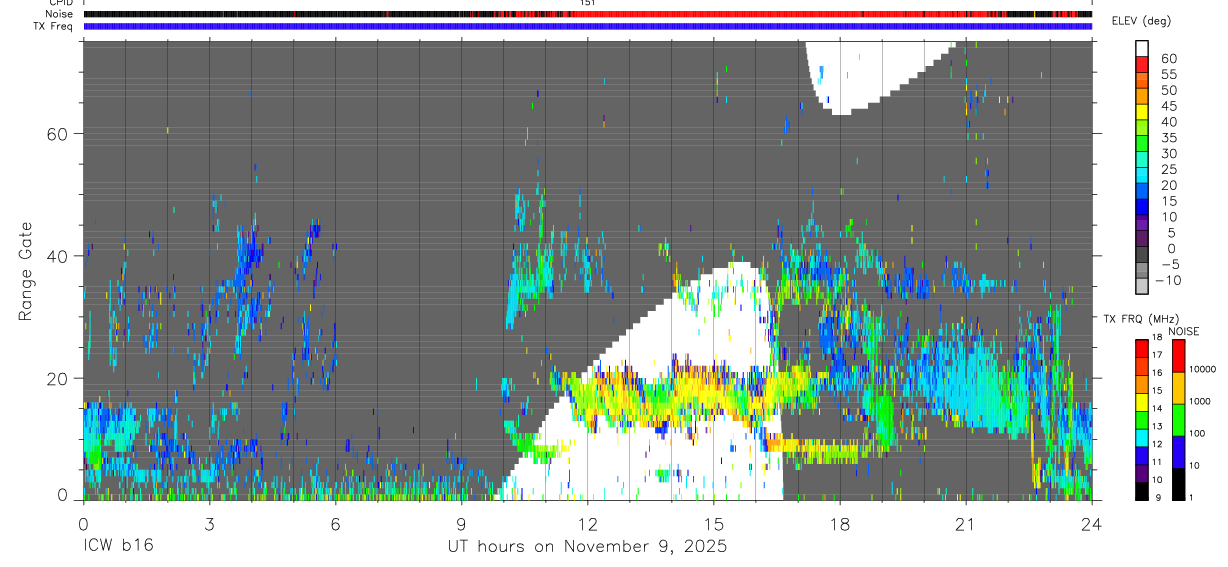Click the "18" hour tick on the time axis
The image size is (1228, 567).
click(839, 523)
